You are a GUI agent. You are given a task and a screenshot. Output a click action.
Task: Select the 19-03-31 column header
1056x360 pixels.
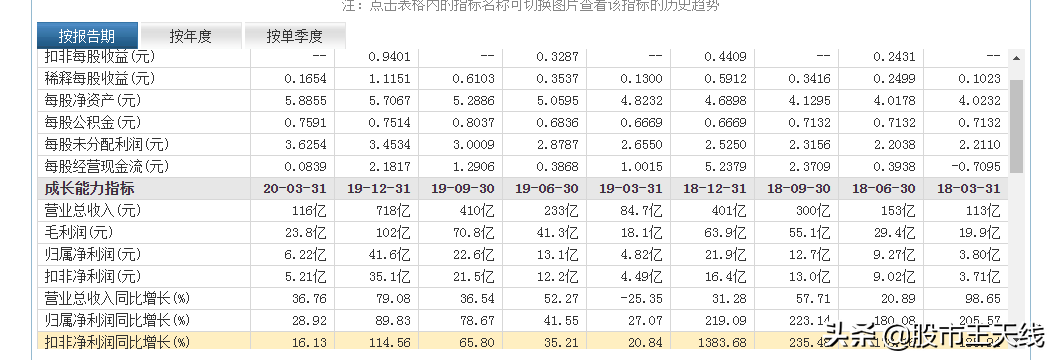(x=631, y=189)
